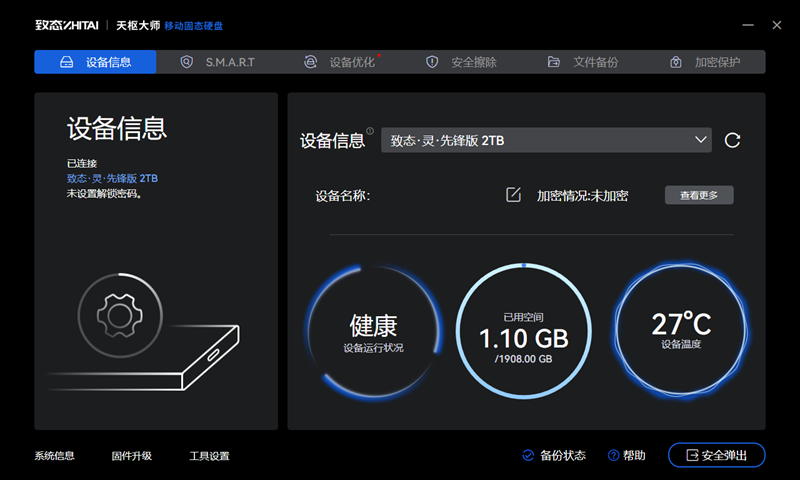The height and width of the screenshot is (480, 800).
Task: Click the backup status checkmark icon
Action: click(x=528, y=456)
